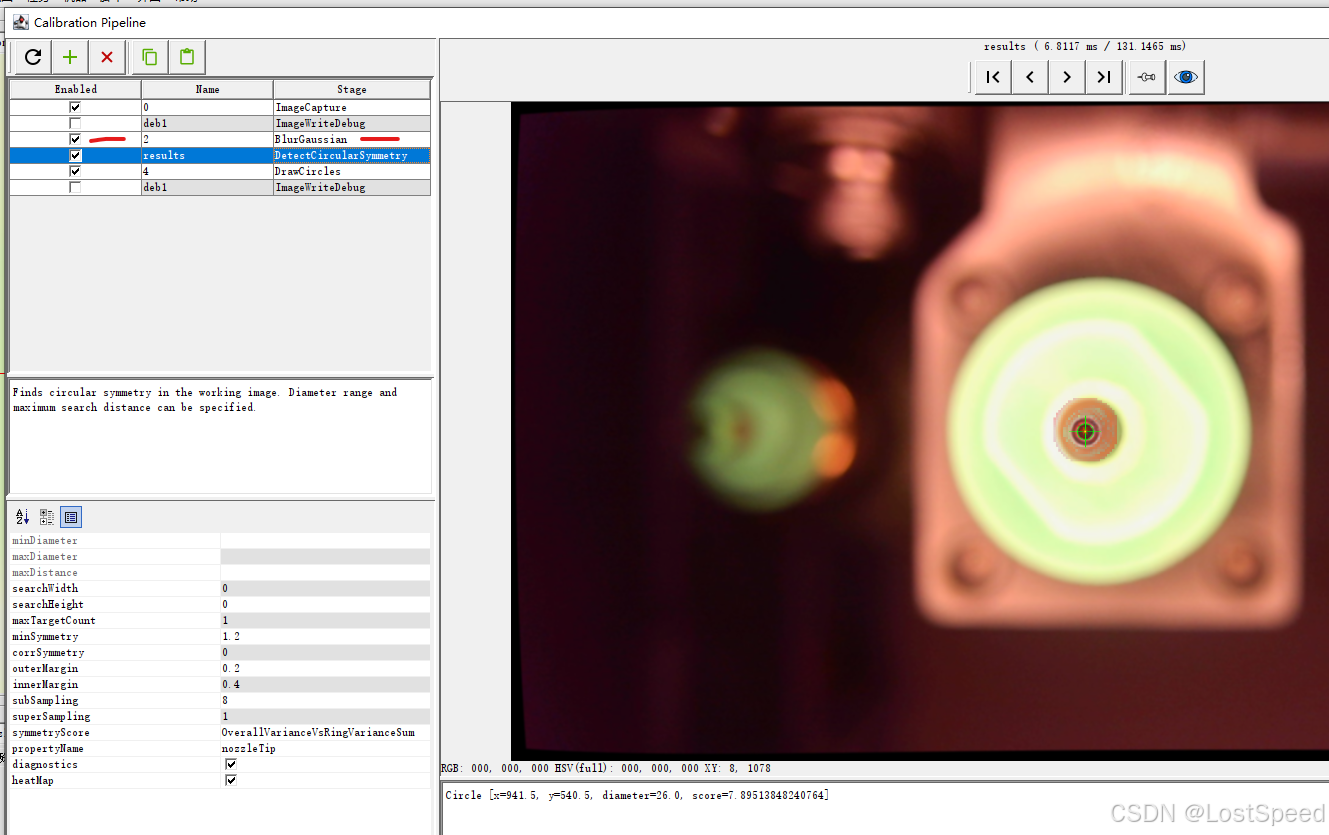Click the Calibration Pipeline window icon
This screenshot has height=835, width=1329.
pyautogui.click(x=21, y=22)
